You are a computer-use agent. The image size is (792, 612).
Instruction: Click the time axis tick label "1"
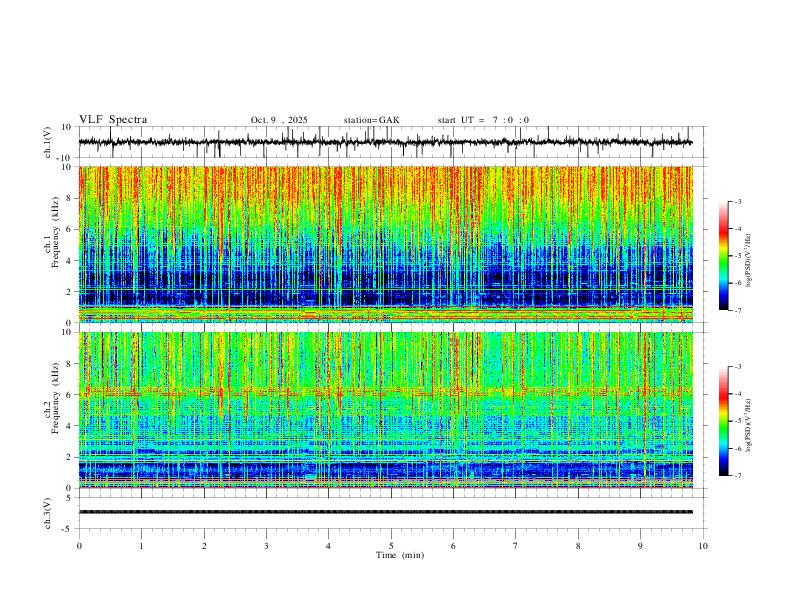141,546
